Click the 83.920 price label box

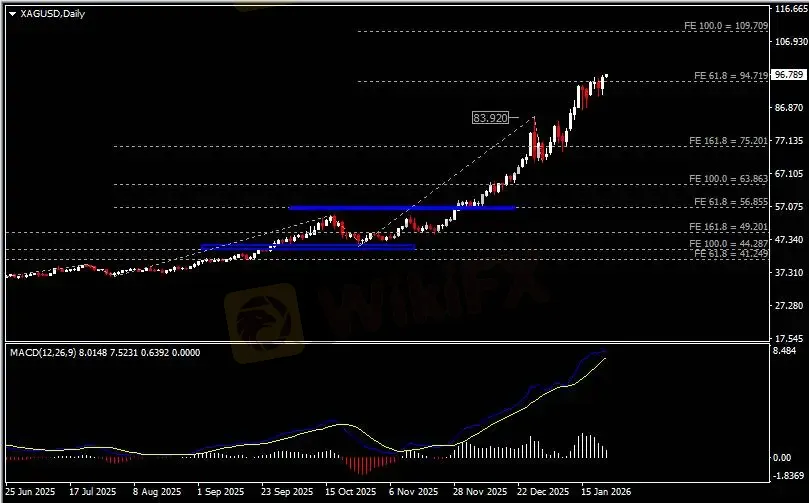click(x=490, y=118)
